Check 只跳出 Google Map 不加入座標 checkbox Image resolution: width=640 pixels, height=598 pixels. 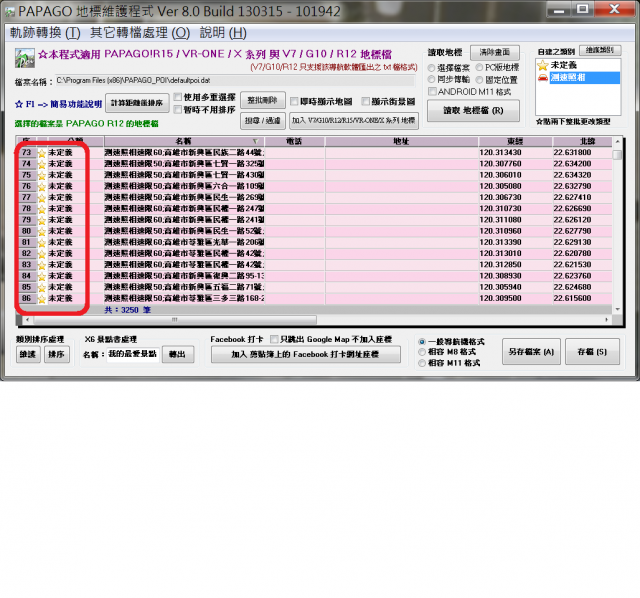coord(274,339)
